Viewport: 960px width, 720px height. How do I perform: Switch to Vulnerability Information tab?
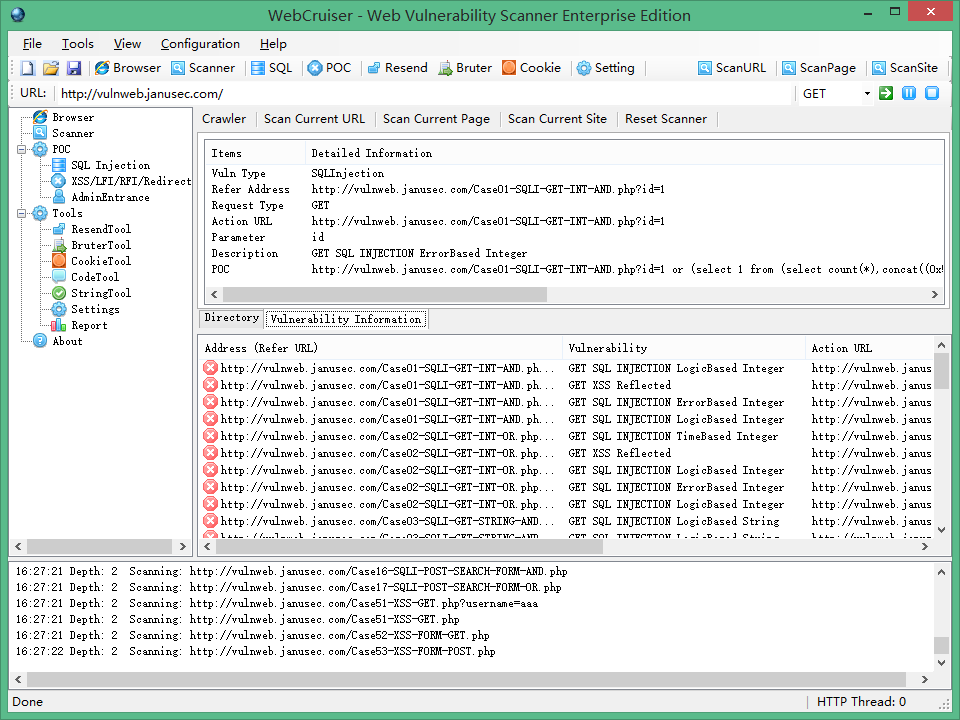point(346,319)
